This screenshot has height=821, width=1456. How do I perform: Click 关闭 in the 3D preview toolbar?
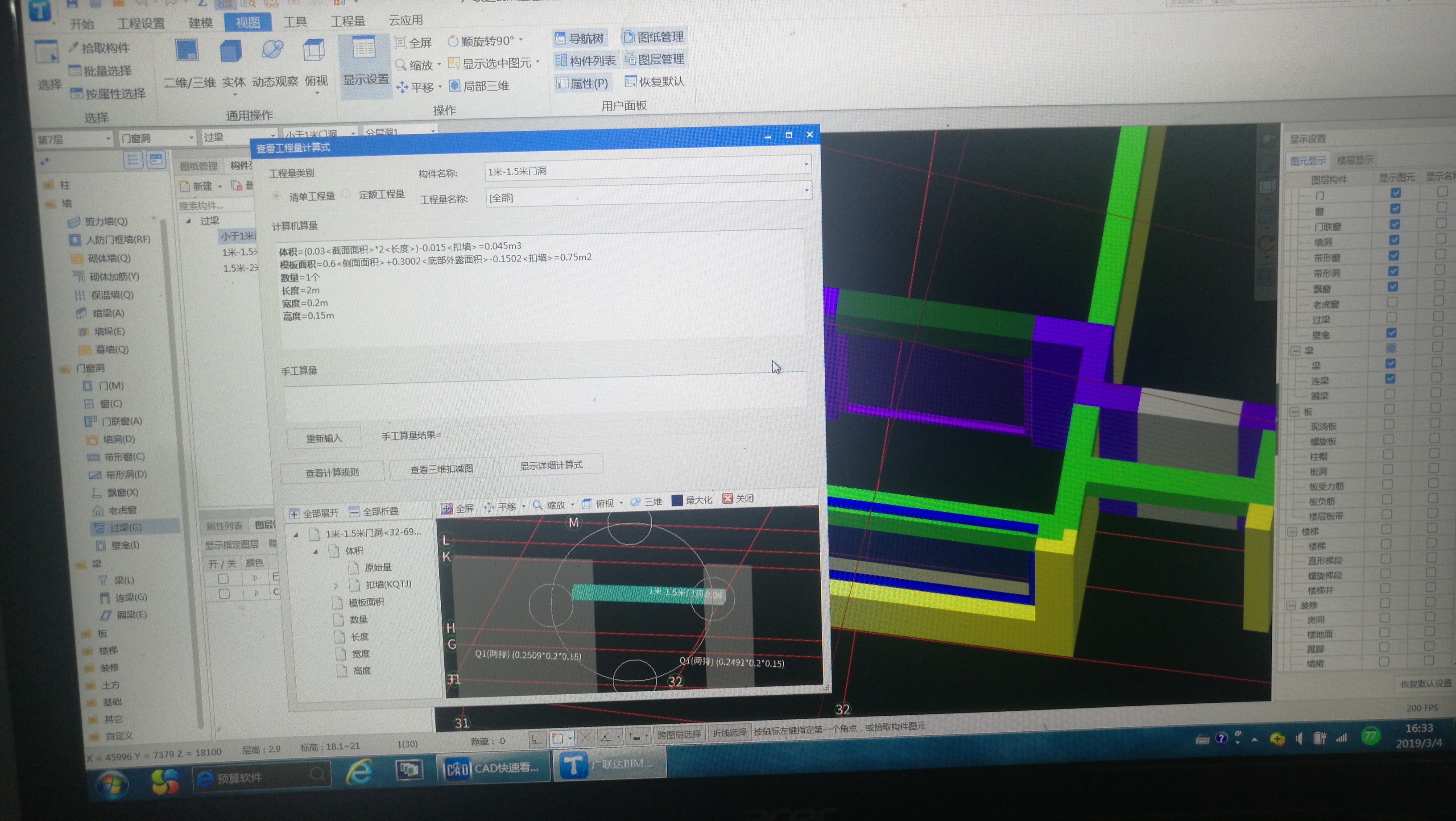point(738,498)
